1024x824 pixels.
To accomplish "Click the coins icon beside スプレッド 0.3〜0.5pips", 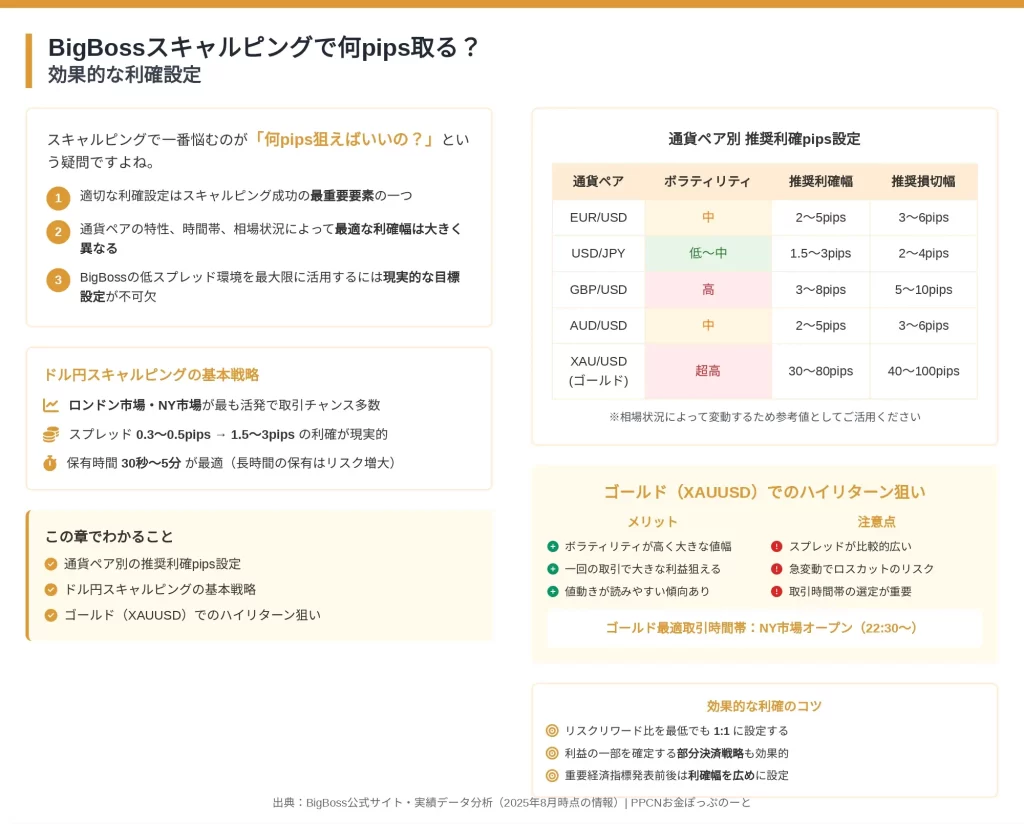I will pos(51,434).
